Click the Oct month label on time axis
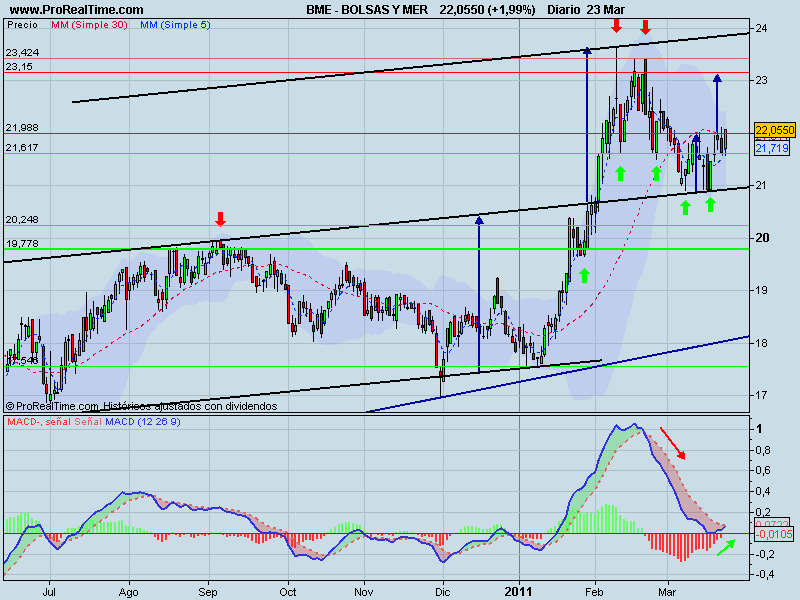This screenshot has height=600, width=800. click(x=288, y=592)
